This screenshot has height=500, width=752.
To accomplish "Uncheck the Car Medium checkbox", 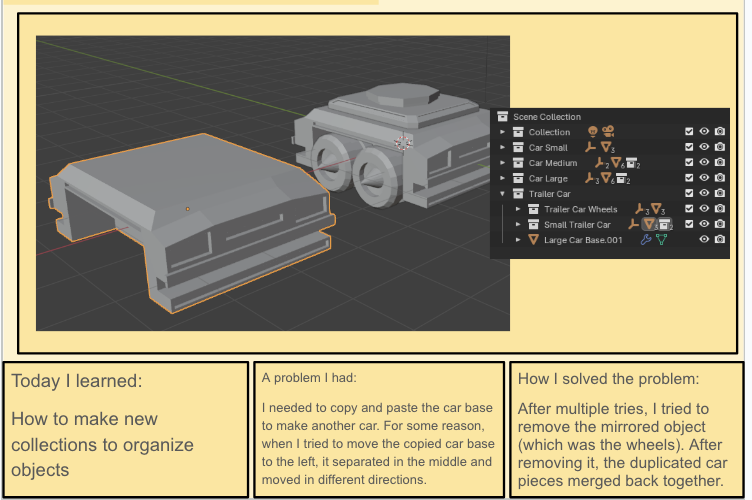I will point(689,162).
